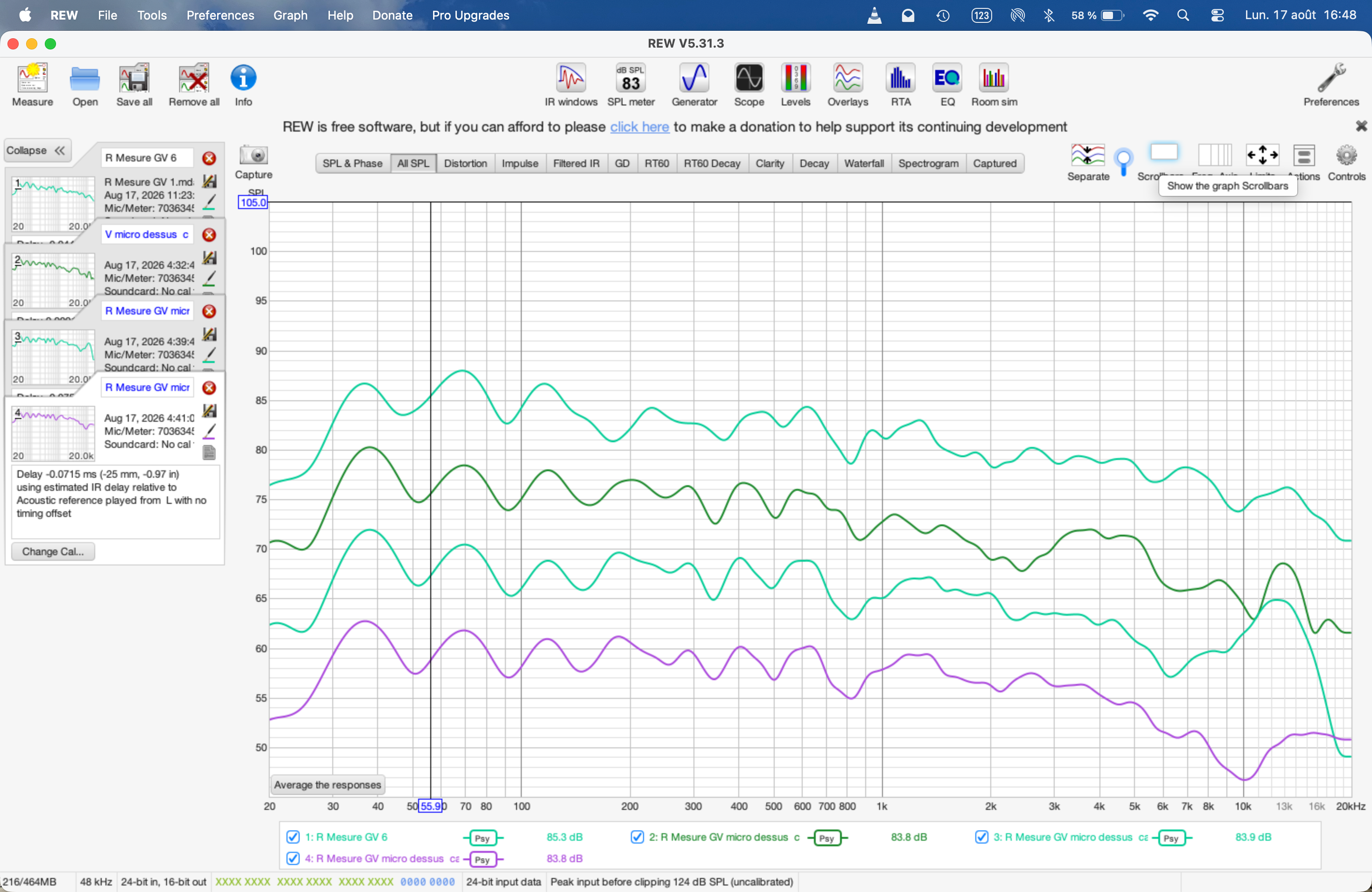Open the EQ window

tap(947, 85)
